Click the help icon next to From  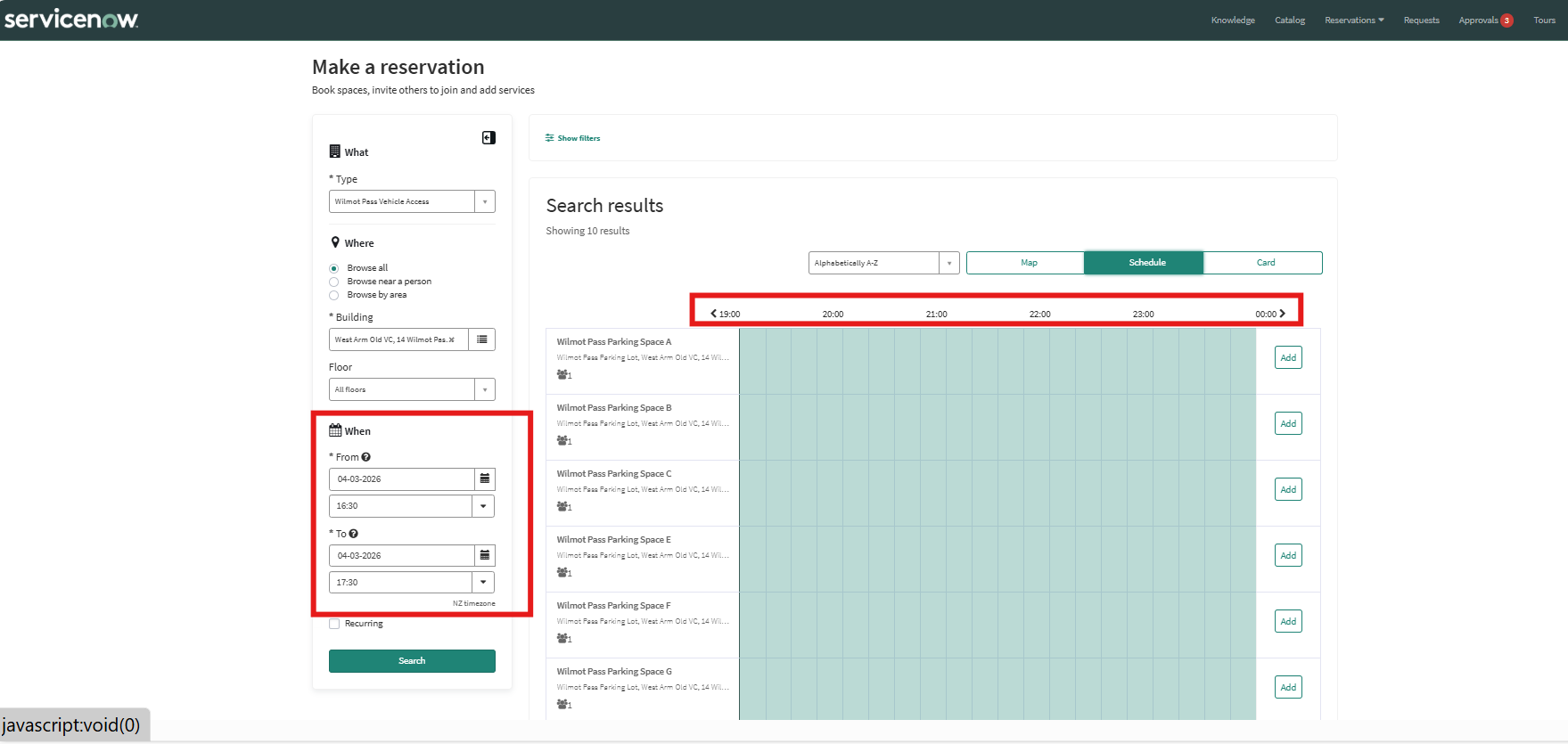click(366, 457)
